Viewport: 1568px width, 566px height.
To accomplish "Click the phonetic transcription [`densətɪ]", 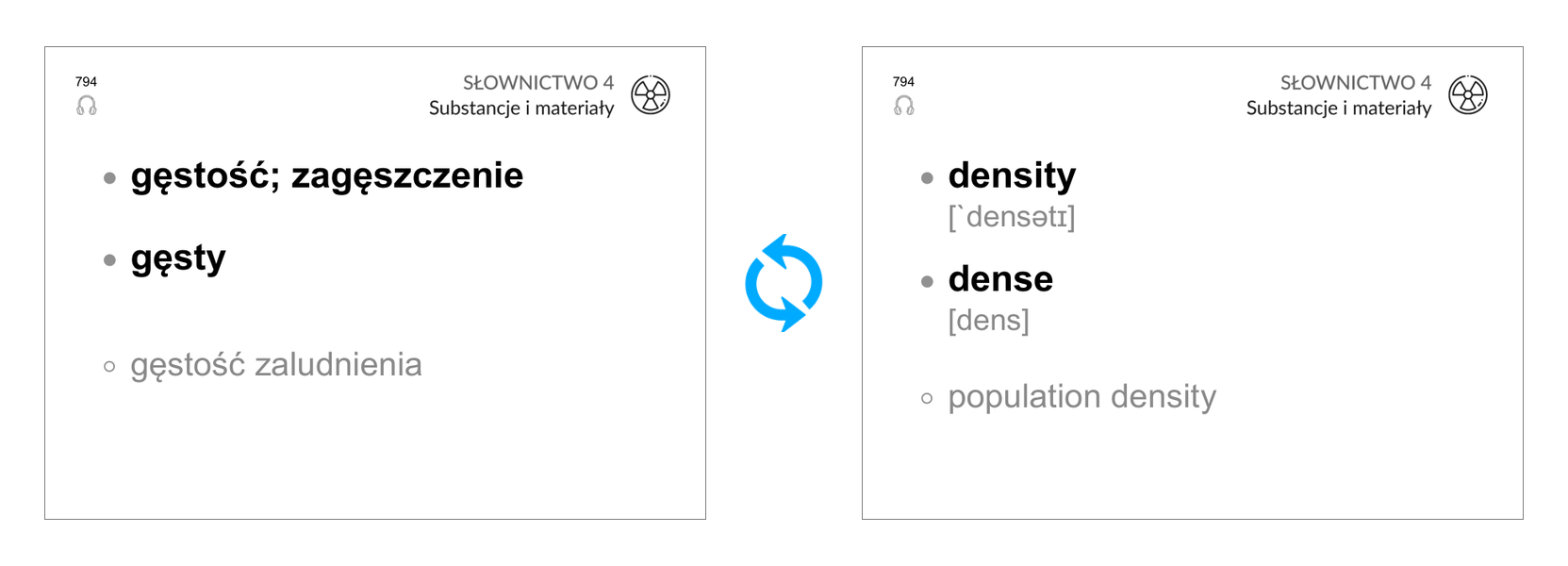I will pyautogui.click(x=1012, y=217).
